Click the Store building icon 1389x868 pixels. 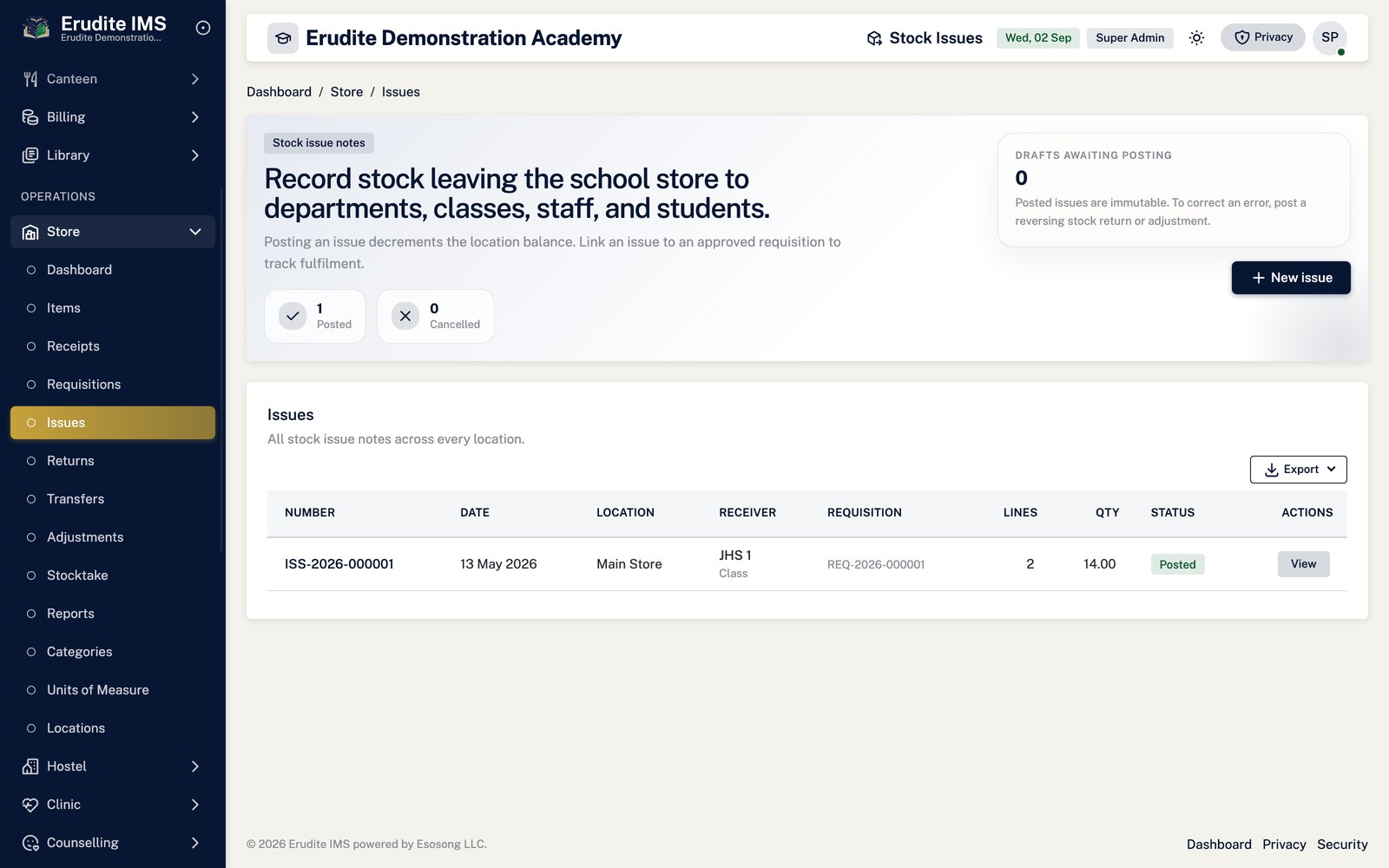click(30, 232)
